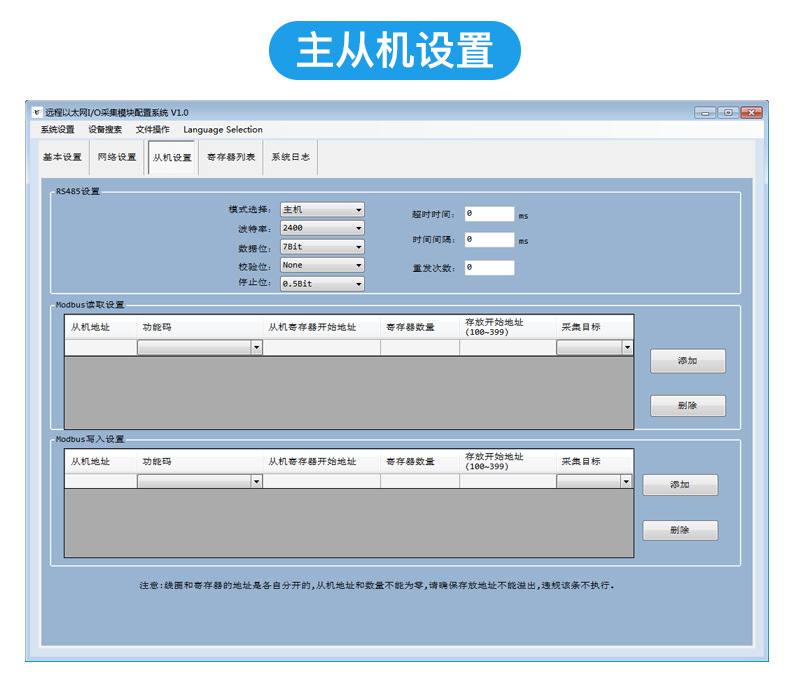Expand the 波特率 dropdown showing 2400

[x=322, y=228]
